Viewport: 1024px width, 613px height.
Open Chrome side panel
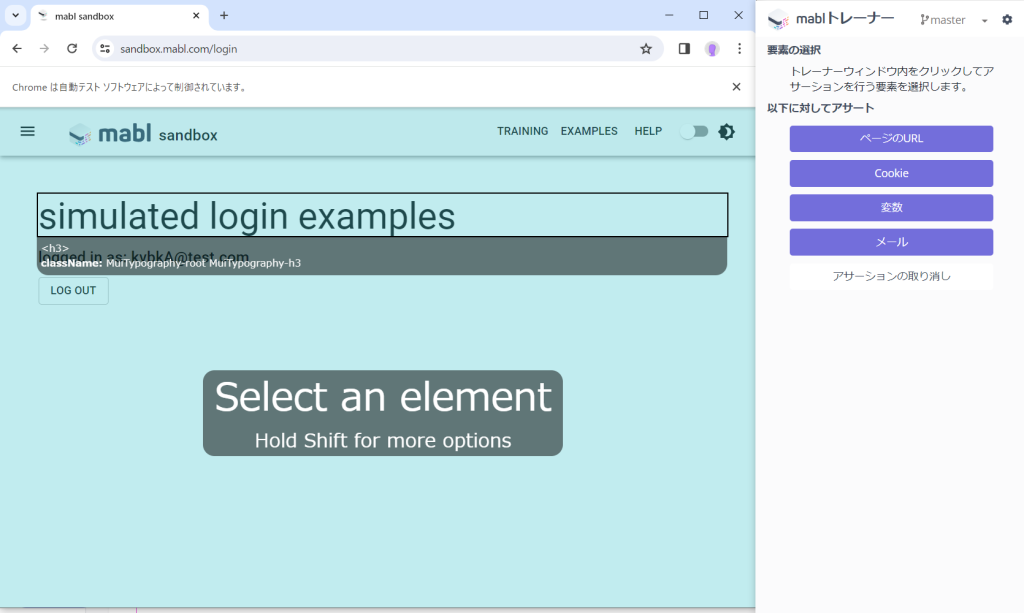(684, 49)
